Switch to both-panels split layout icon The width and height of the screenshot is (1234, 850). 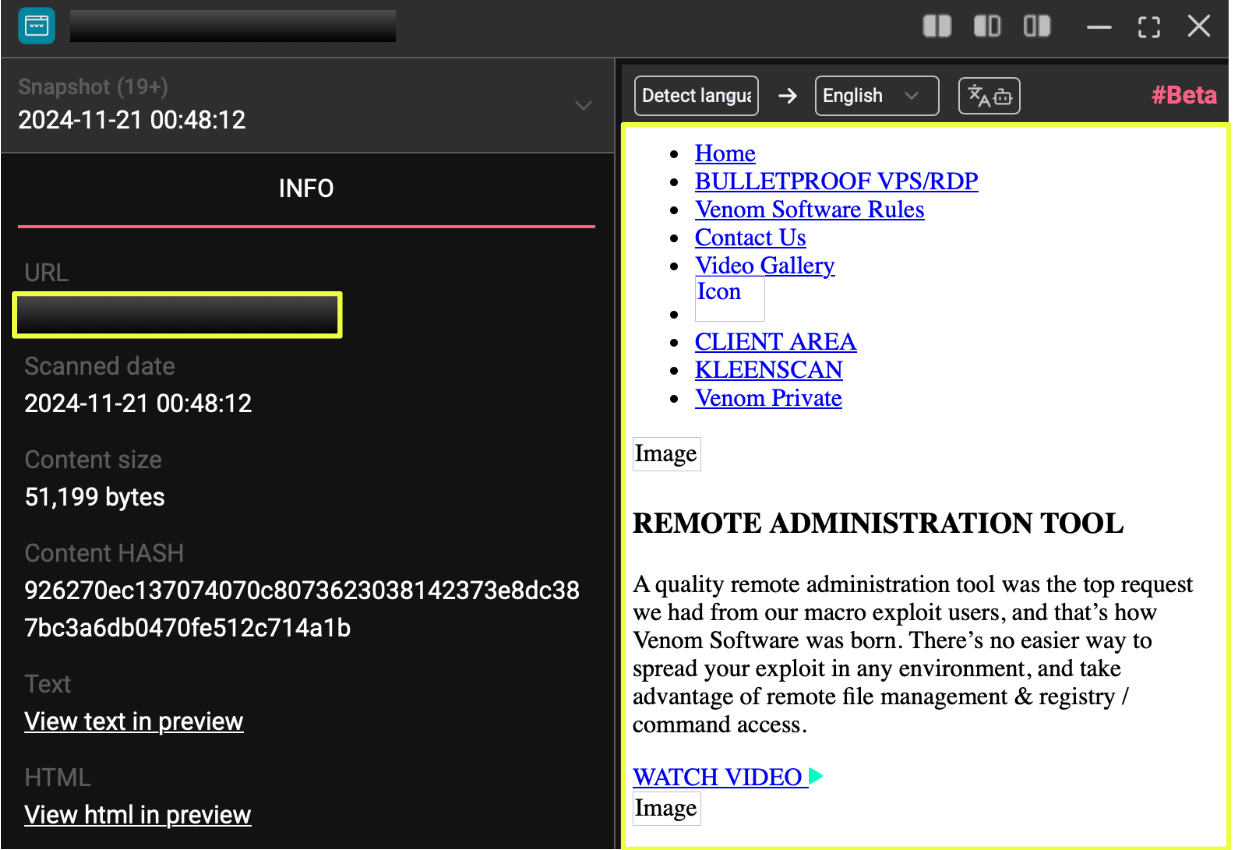(x=937, y=27)
